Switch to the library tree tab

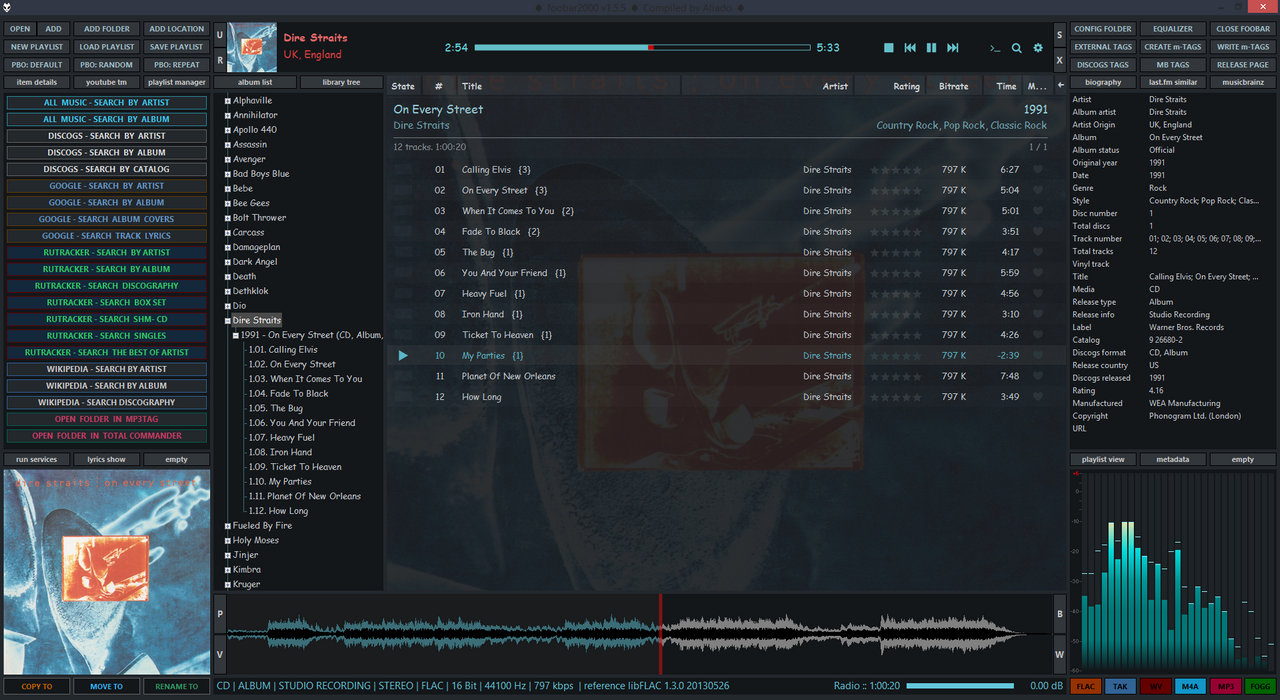point(341,82)
